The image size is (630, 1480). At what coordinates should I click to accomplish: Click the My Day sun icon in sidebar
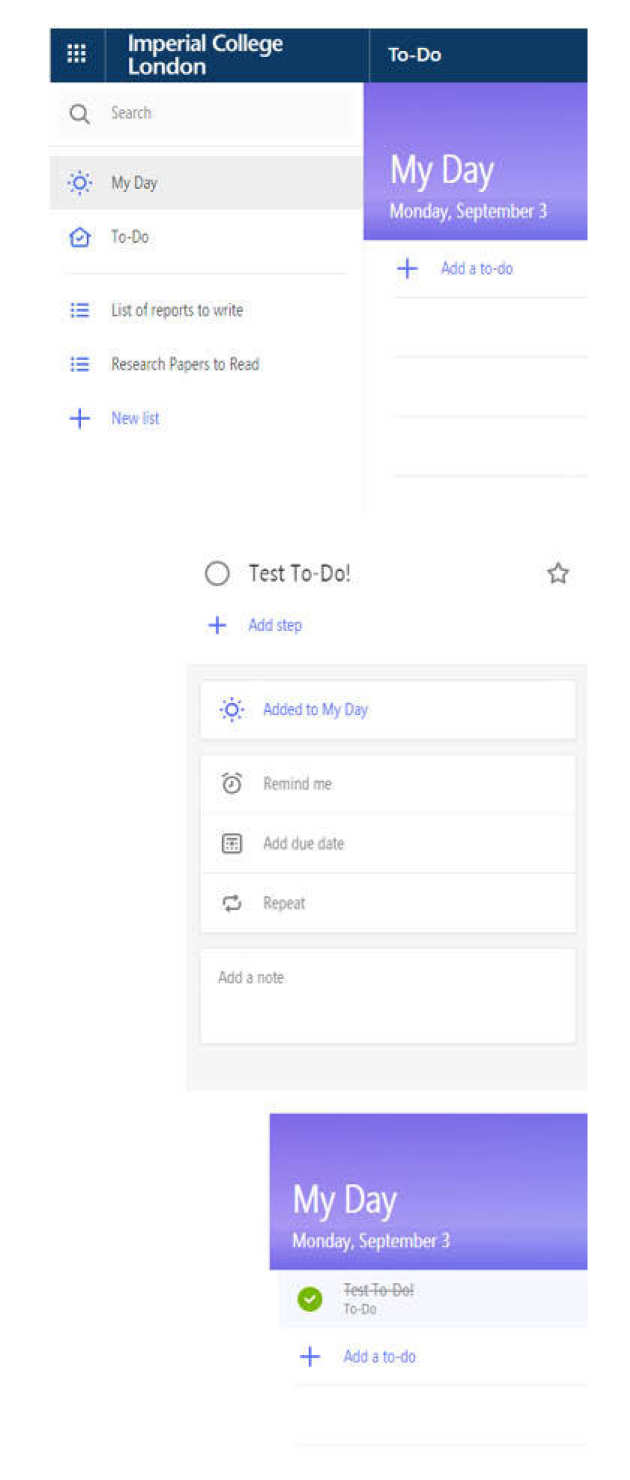(x=79, y=183)
